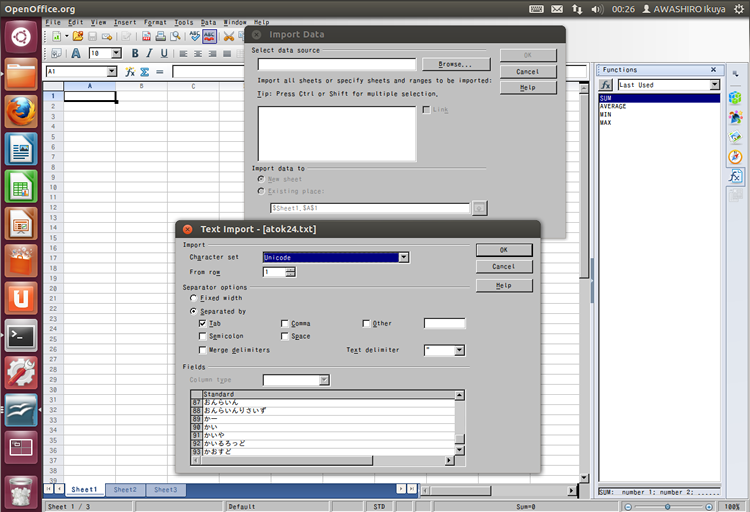Screen dimensions: 750x512
Task: Open the Insert menu
Action: click(x=125, y=22)
